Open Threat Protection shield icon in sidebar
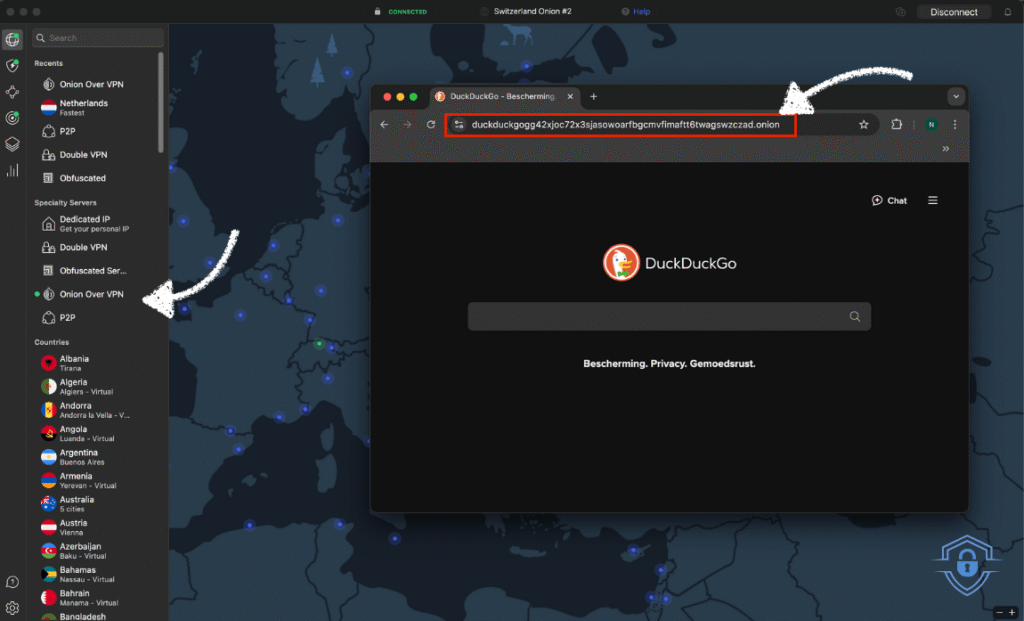This screenshot has width=1024, height=621. click(x=12, y=65)
